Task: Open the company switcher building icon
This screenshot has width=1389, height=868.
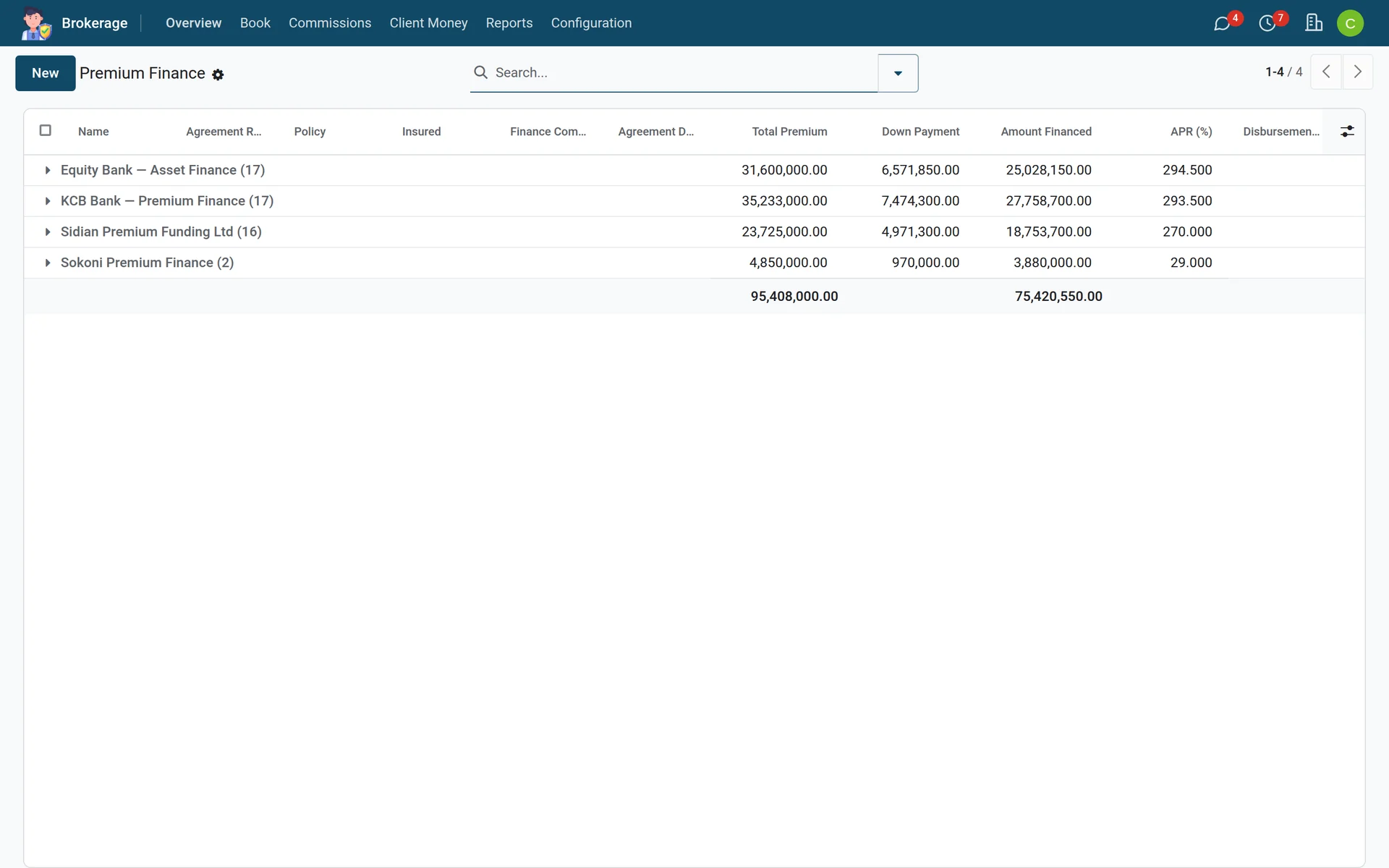Action: [1314, 23]
